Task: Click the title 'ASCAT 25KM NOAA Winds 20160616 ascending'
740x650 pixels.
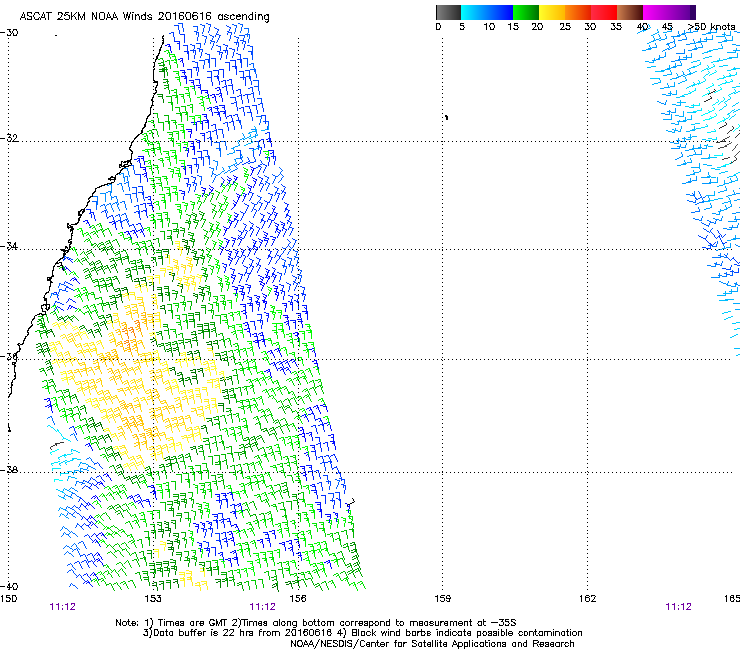Action: coord(144,17)
